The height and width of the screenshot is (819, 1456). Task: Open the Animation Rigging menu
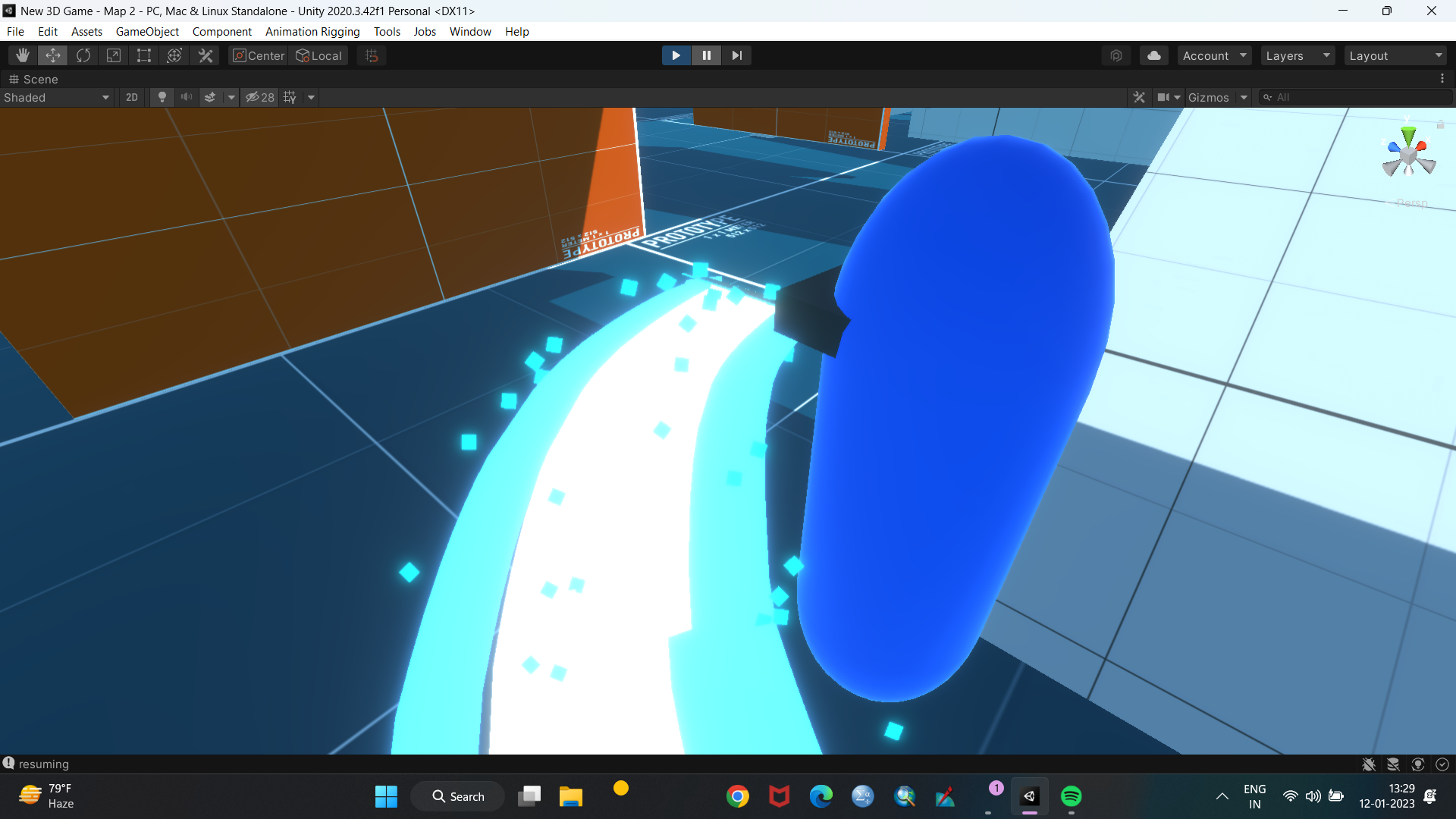point(312,31)
